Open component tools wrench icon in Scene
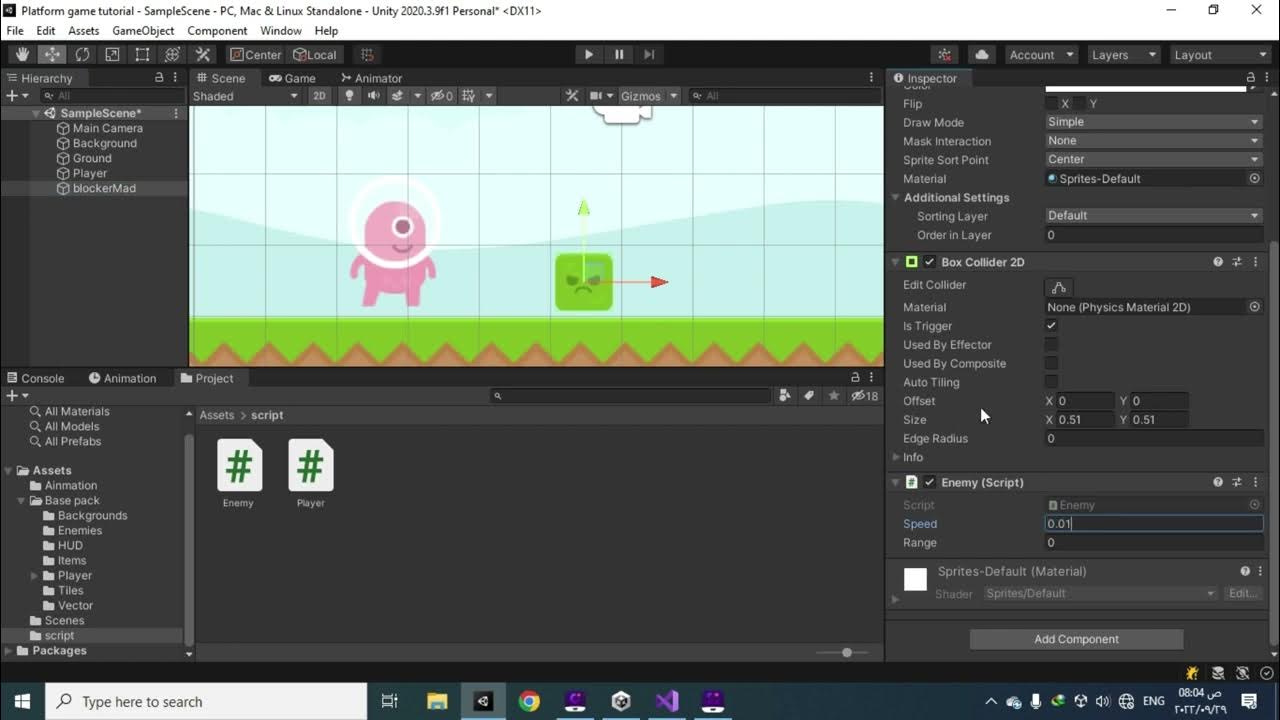 pyautogui.click(x=572, y=96)
